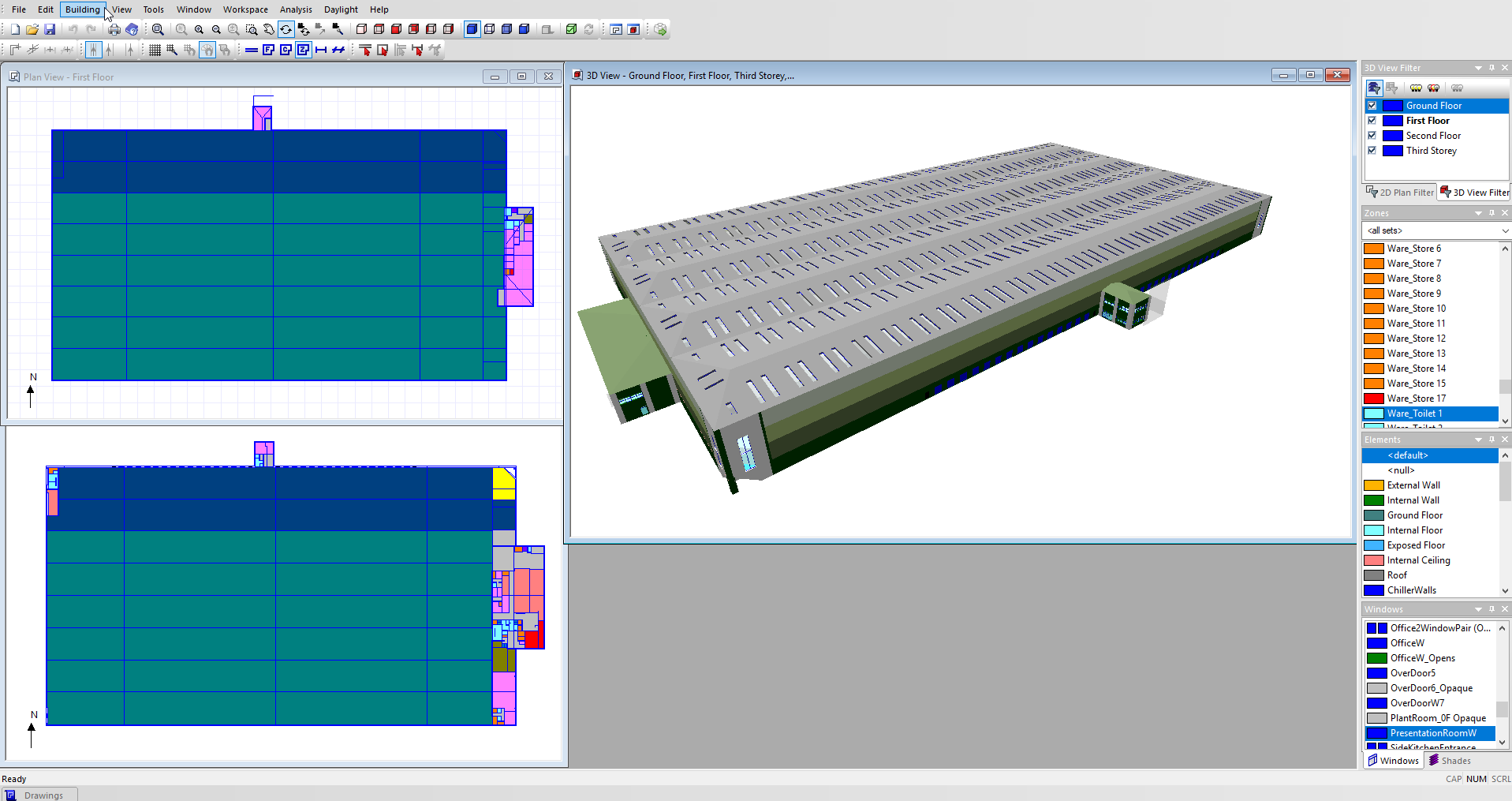This screenshot has height=801, width=1512.
Task: Toggle the highlighted blue 'Z' boxed icon
Action: (x=303, y=50)
